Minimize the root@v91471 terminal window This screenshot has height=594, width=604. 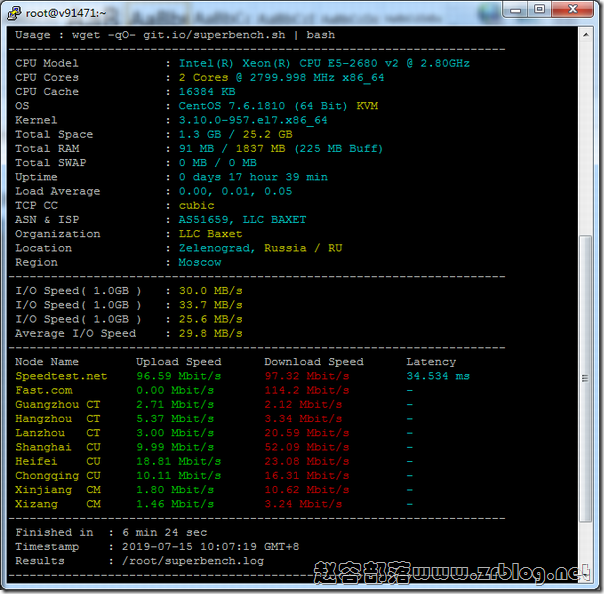[515, 10]
